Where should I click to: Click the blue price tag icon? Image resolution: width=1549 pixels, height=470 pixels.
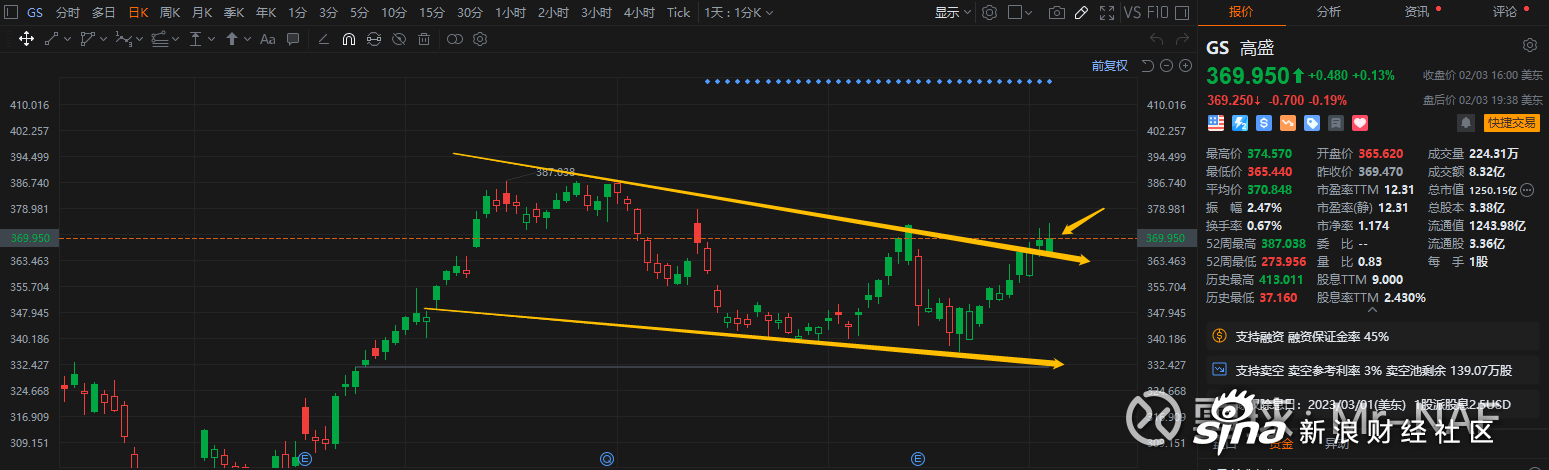(x=1312, y=123)
